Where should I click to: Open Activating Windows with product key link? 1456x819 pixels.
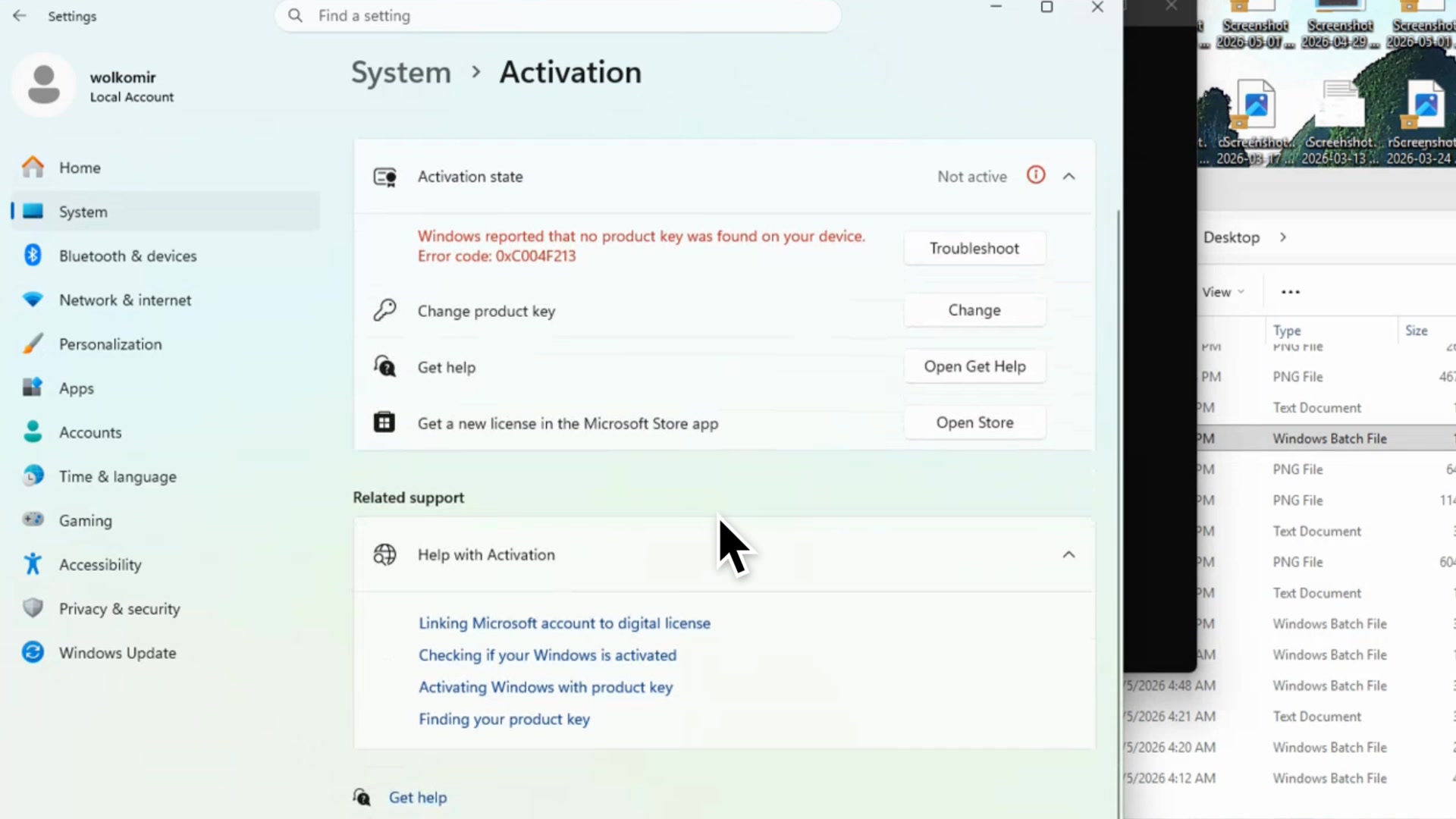tap(546, 687)
